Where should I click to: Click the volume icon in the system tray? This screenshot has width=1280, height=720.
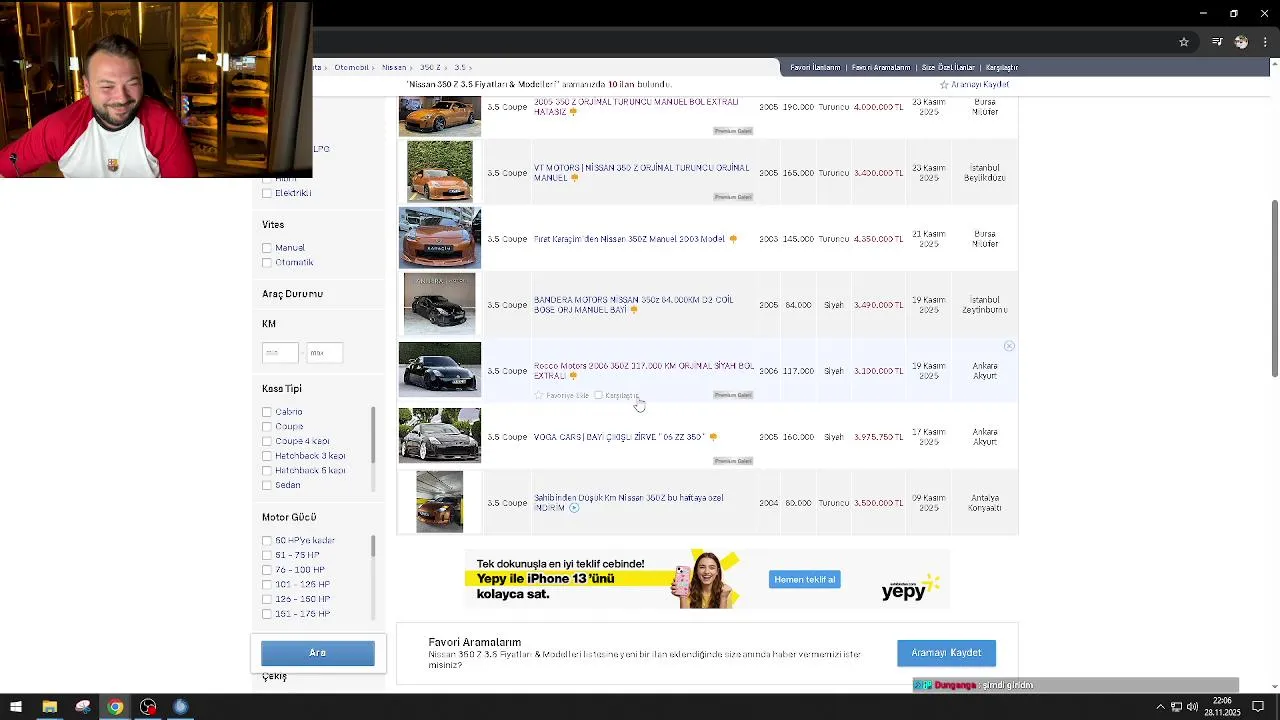1192,707
